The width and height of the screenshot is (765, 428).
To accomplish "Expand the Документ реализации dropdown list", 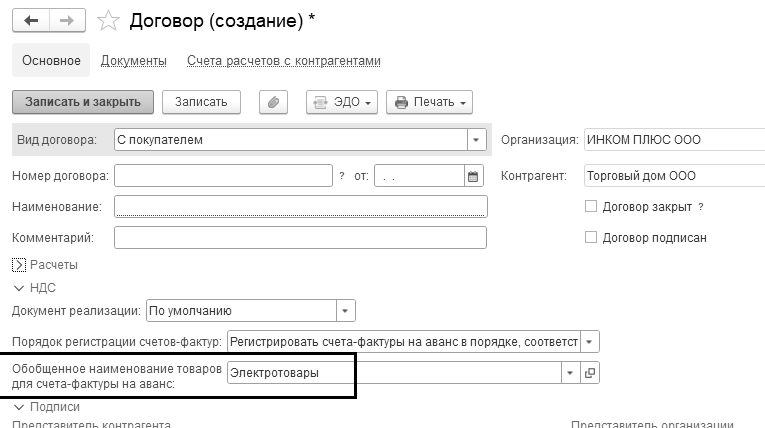I will [345, 310].
